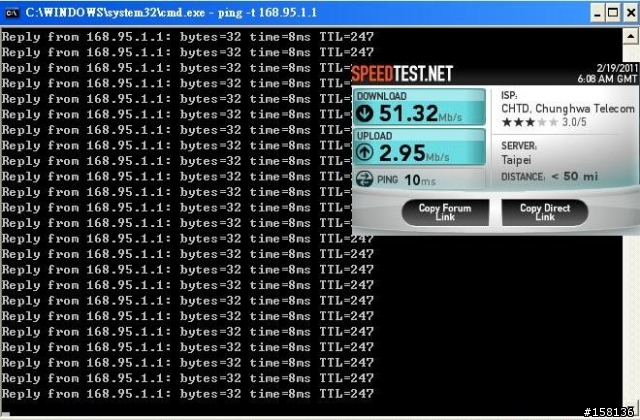Viewport: 640px width, 420px height.
Task: Close the cmd.exe window
Action: (x=631, y=13)
